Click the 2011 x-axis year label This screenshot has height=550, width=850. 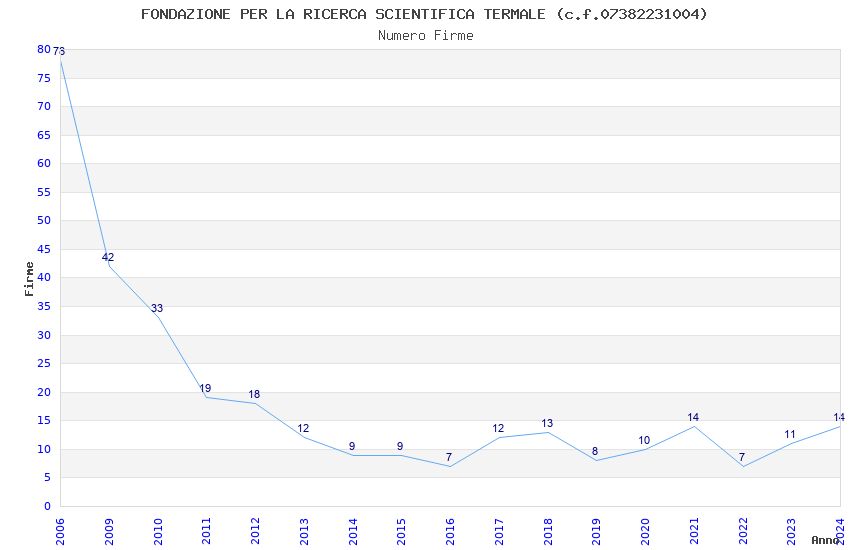click(206, 531)
